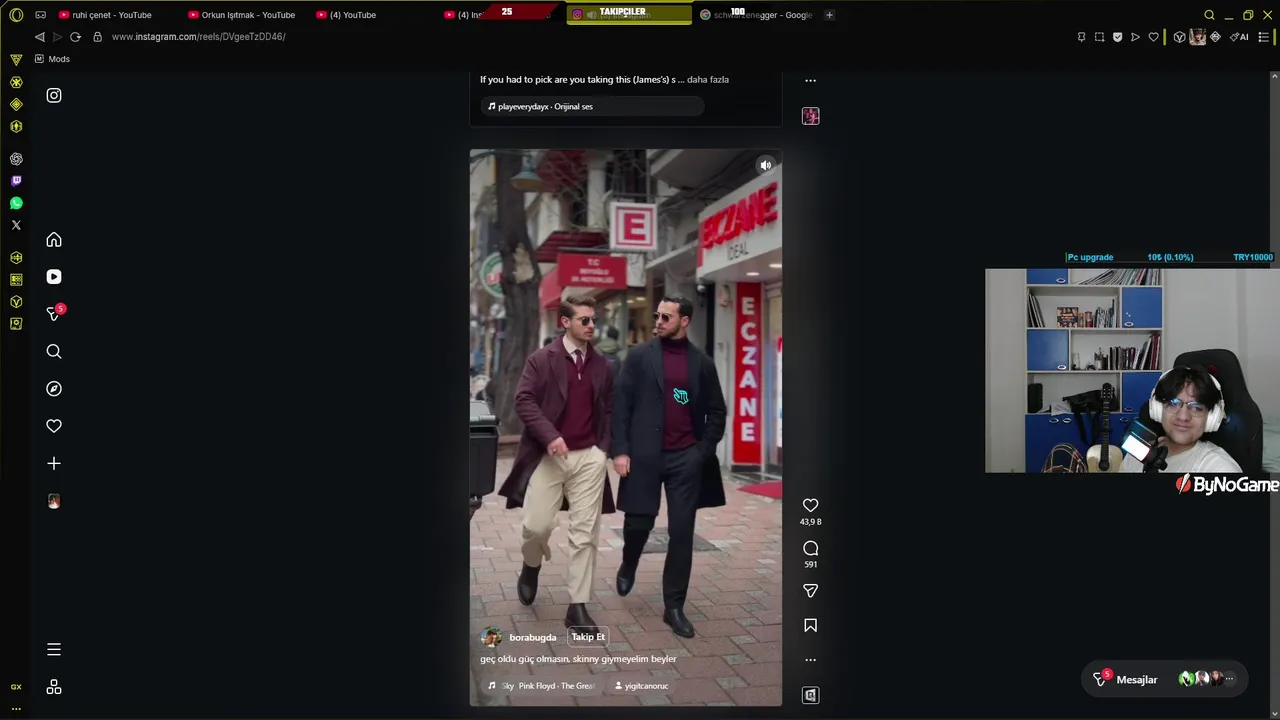Viewport: 1280px width, 720px height.
Task: Open tab islands workspace icon beside Opera logo
Action: coord(40,15)
